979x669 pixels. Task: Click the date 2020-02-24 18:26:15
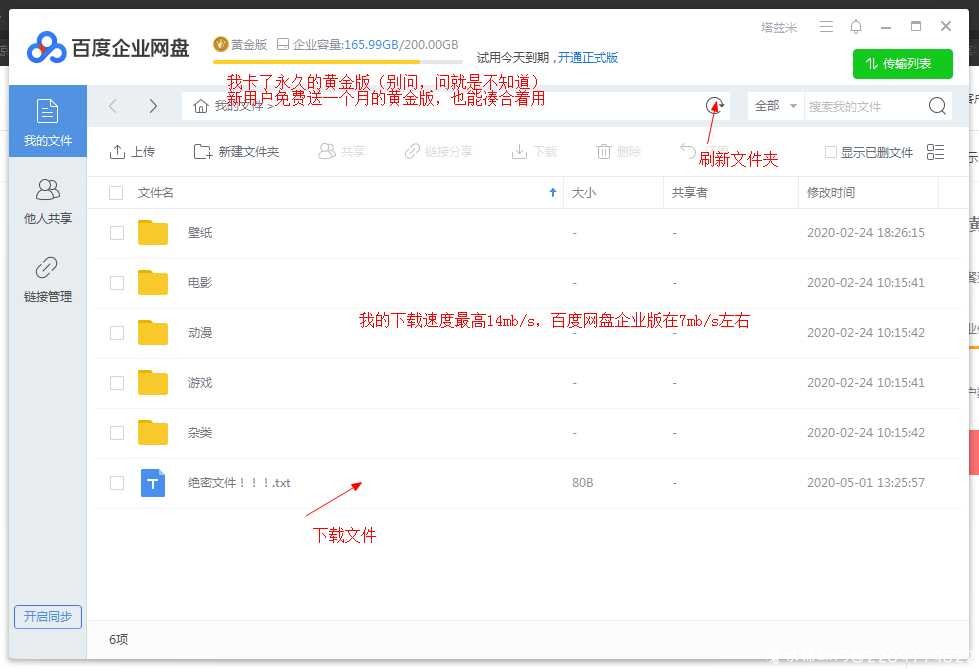point(865,233)
